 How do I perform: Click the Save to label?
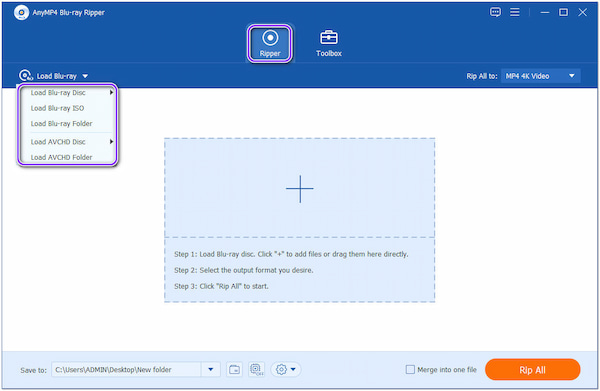(x=33, y=370)
